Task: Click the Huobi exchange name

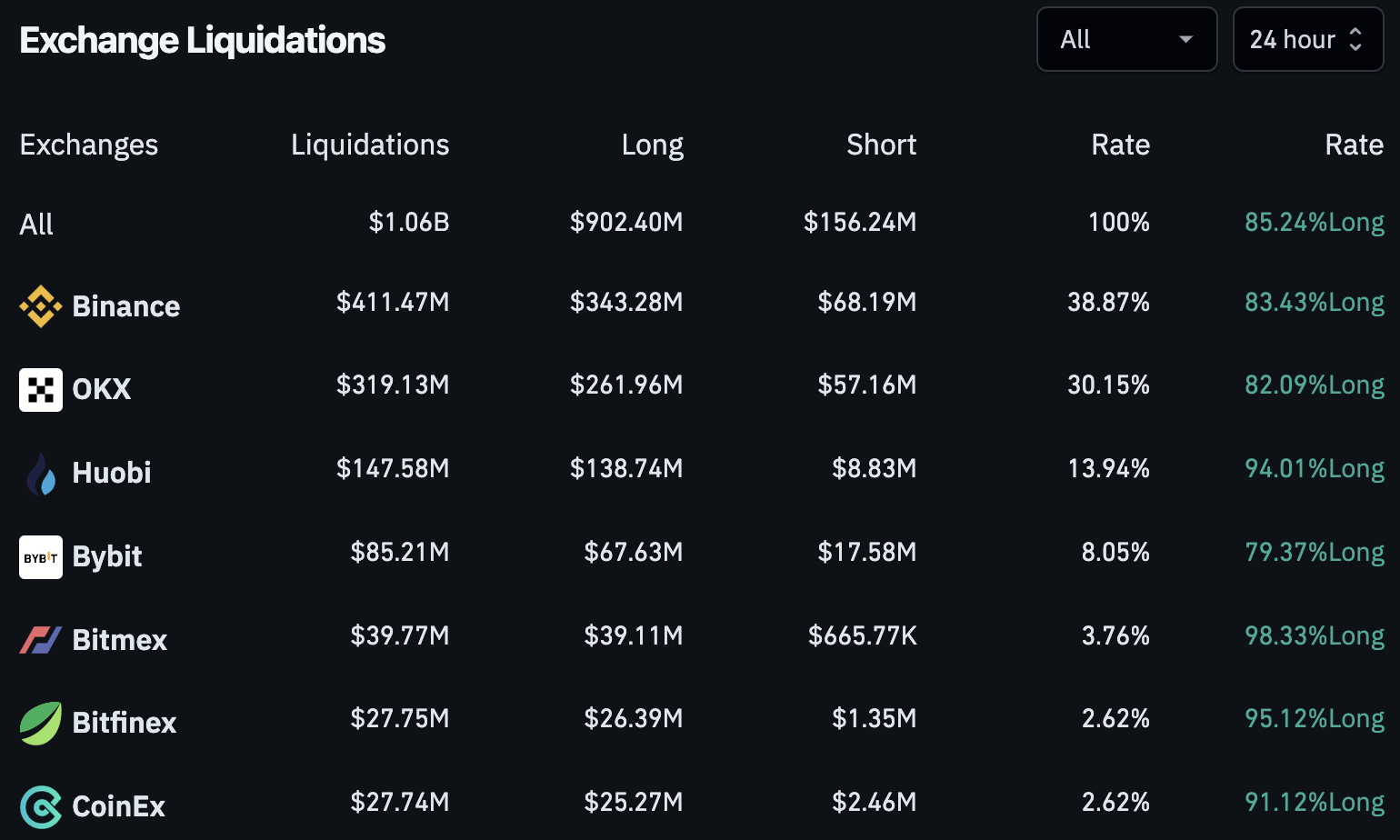Action: 112,473
